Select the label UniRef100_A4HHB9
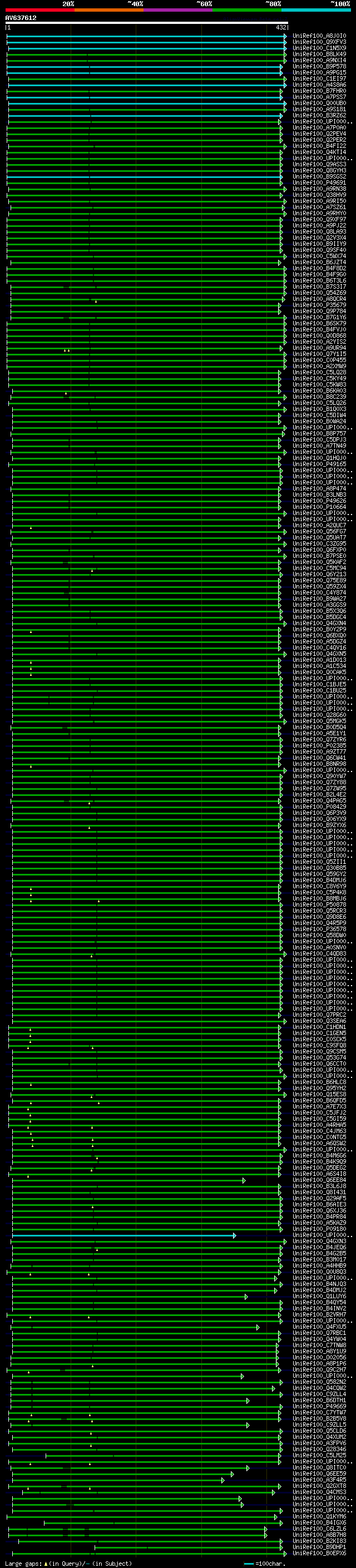The width and height of the screenshot is (356, 1568). pos(319,1265)
